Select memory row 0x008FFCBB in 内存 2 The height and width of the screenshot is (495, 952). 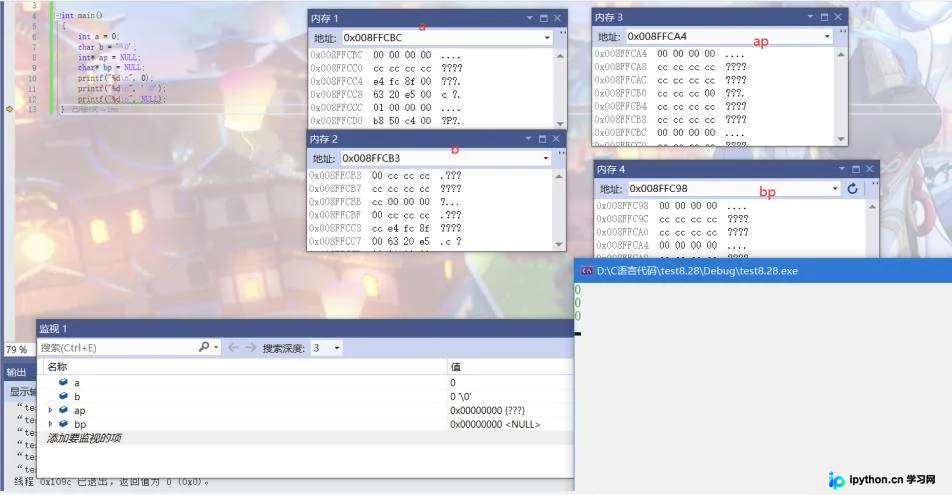click(385, 202)
